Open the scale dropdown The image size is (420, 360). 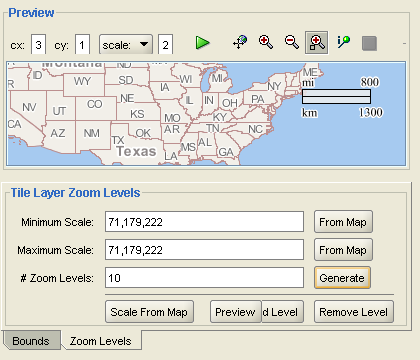(126, 44)
